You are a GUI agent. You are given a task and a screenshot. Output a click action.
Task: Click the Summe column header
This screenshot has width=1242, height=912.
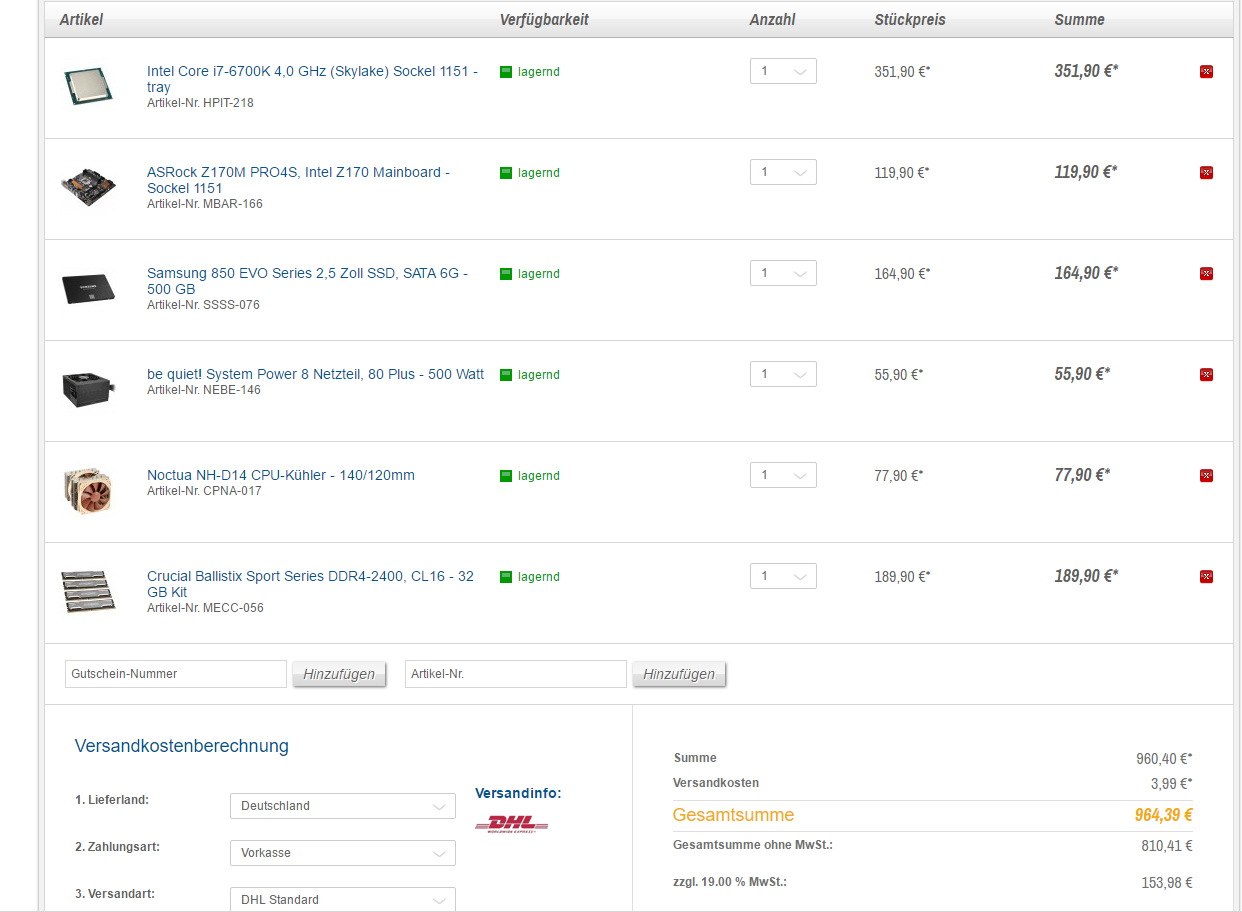tap(1079, 20)
